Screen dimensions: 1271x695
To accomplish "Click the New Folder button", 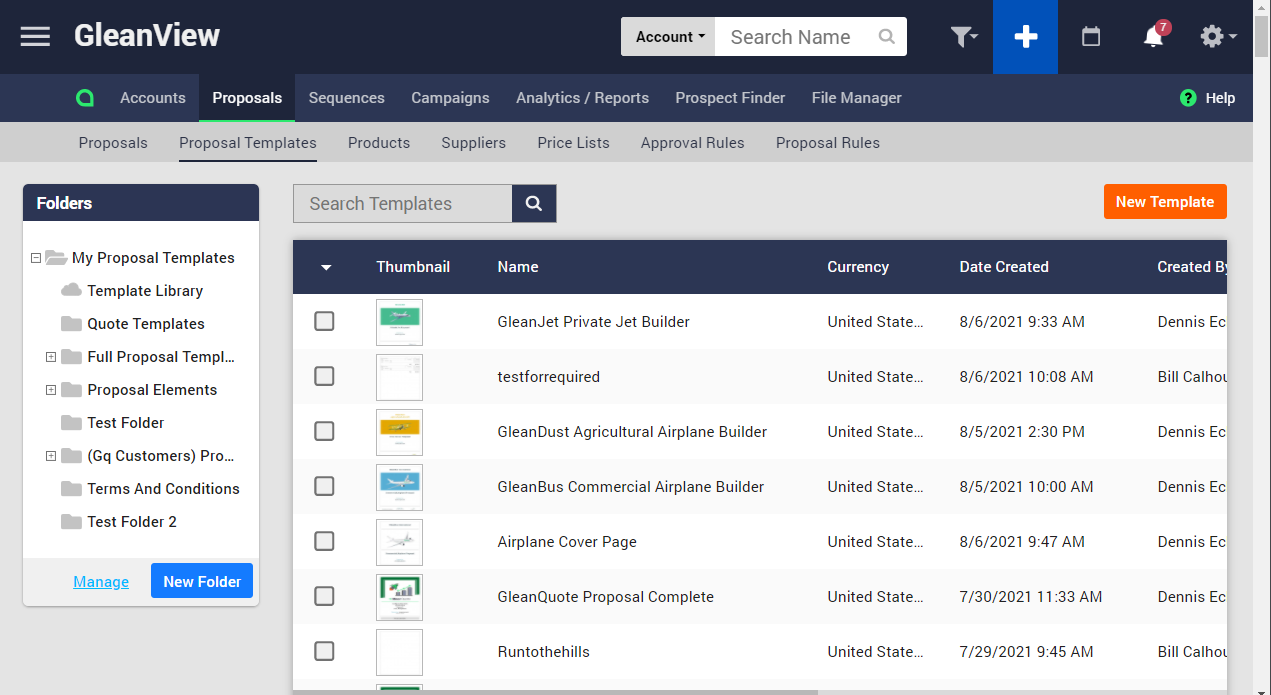I will pos(202,581).
